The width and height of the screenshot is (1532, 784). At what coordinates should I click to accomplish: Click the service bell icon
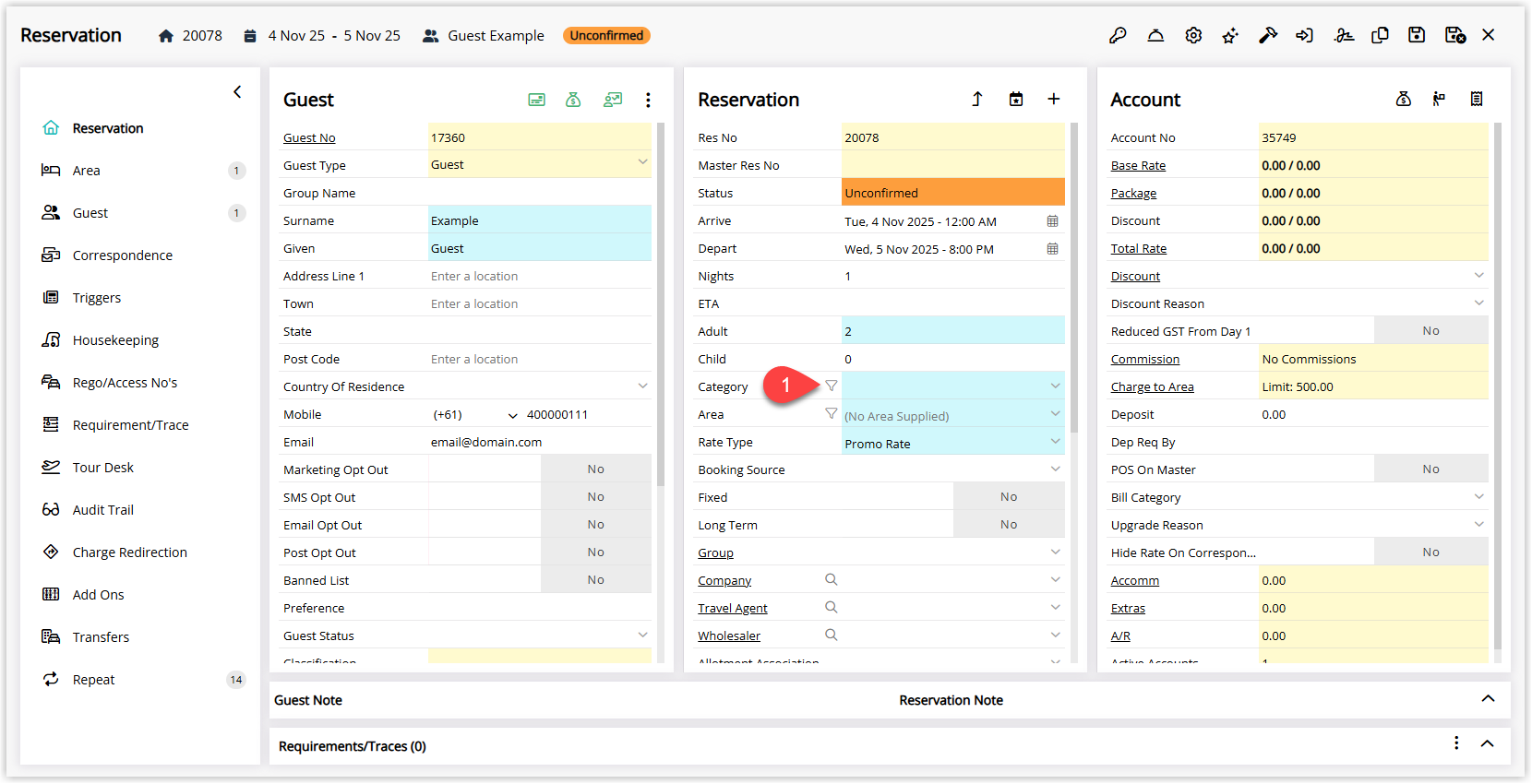(1155, 35)
